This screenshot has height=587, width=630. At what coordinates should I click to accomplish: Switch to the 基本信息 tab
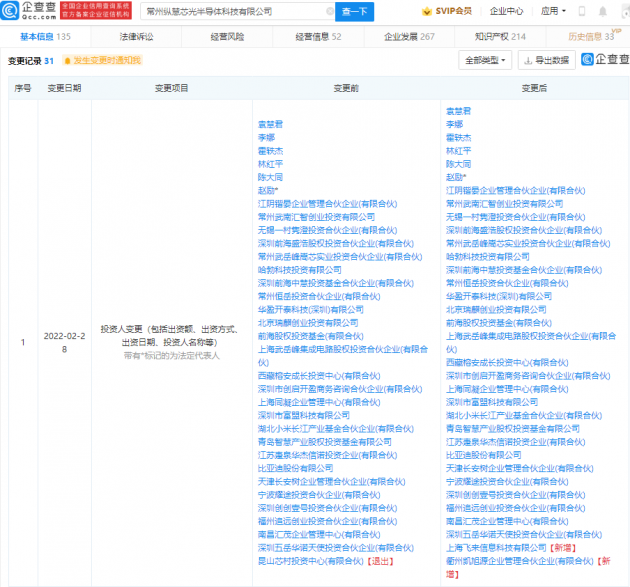pos(45,37)
